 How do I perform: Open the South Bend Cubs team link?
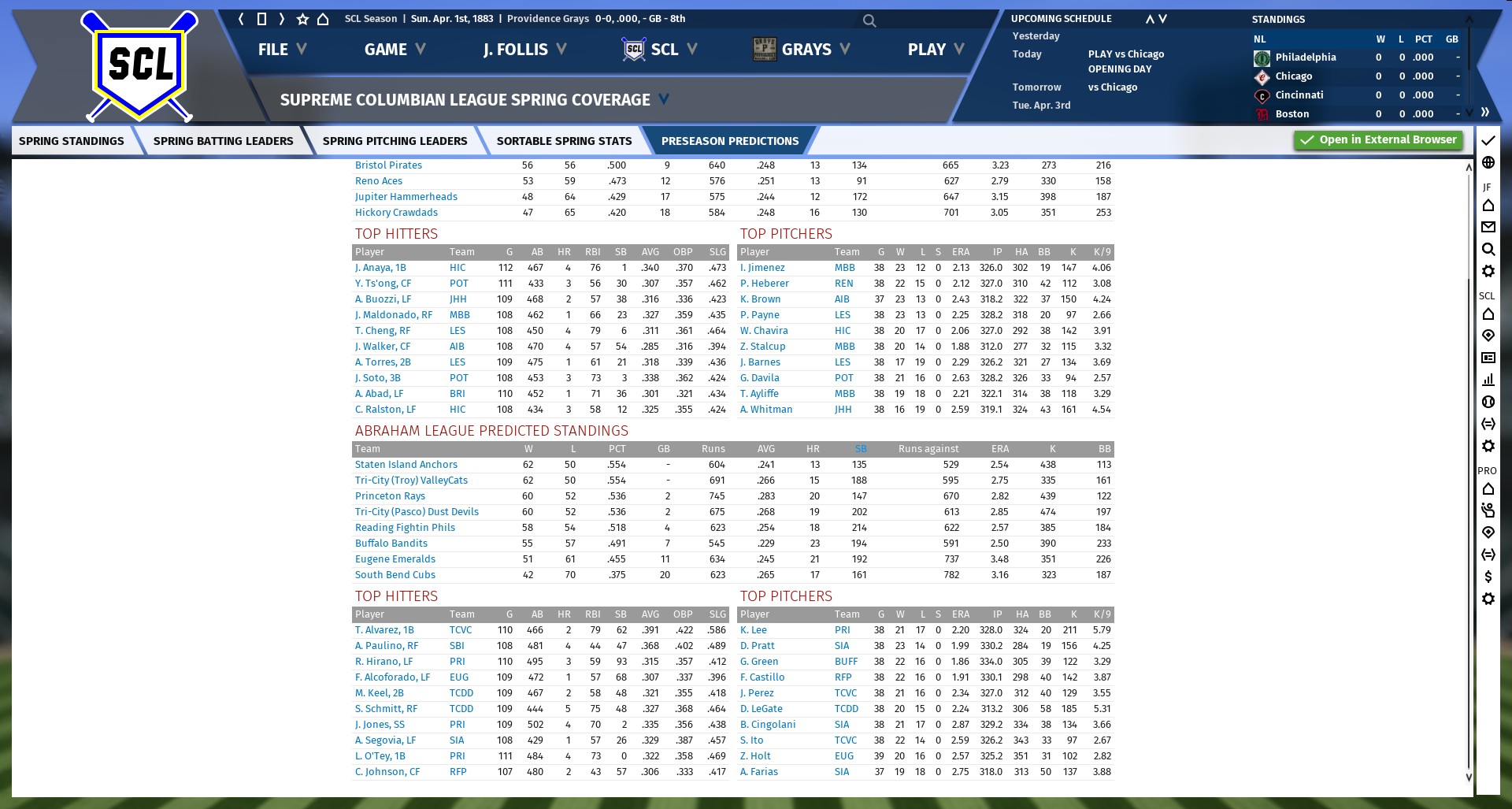(395, 575)
